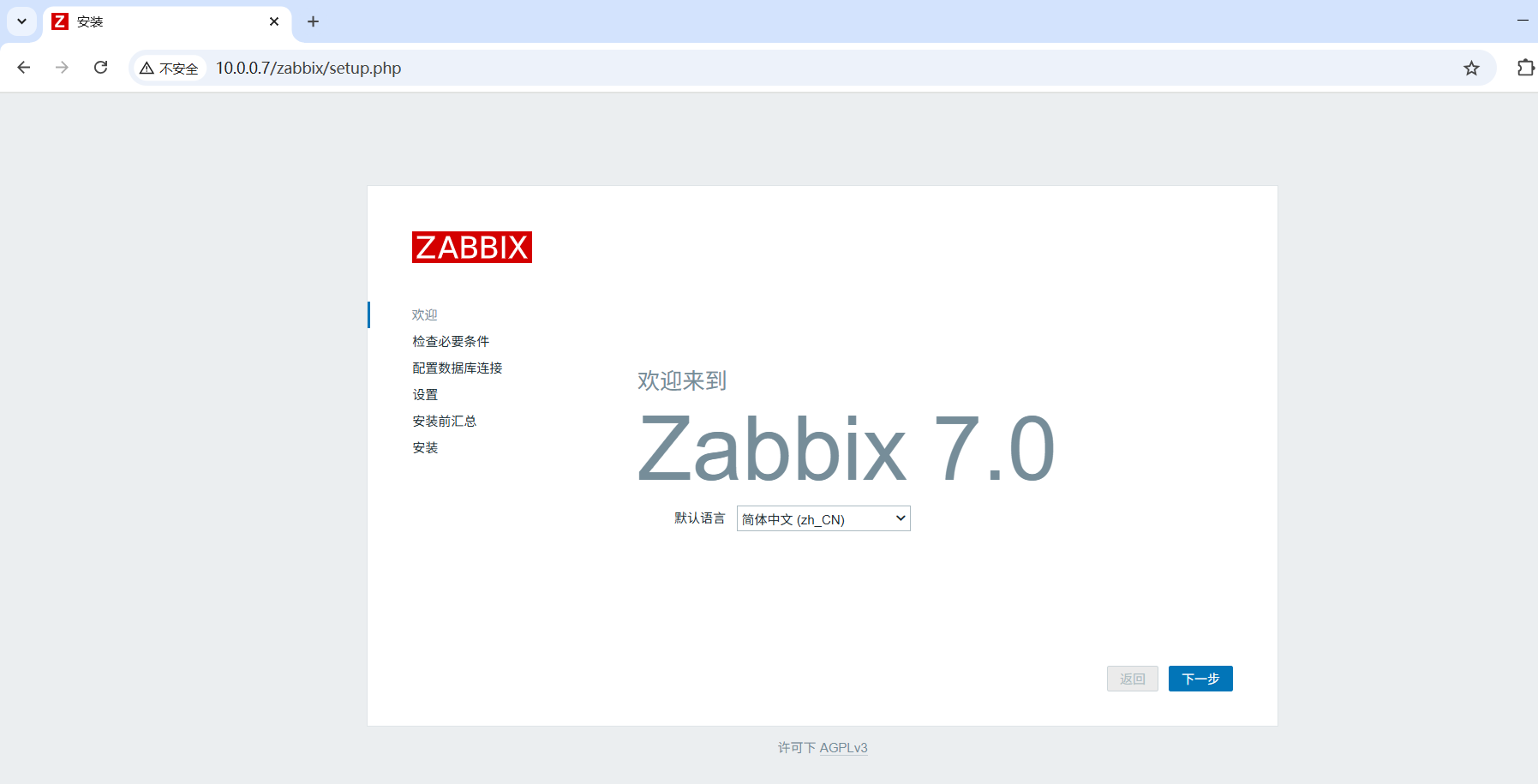Select the 安装 tab with Zabbix favicon
1538x784 pixels.
(167, 22)
